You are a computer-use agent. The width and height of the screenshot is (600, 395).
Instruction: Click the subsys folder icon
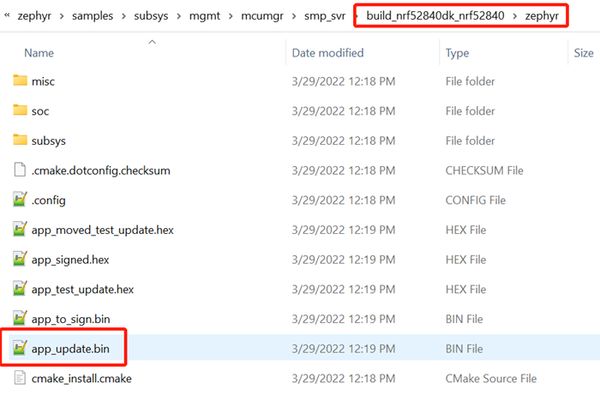coord(20,140)
